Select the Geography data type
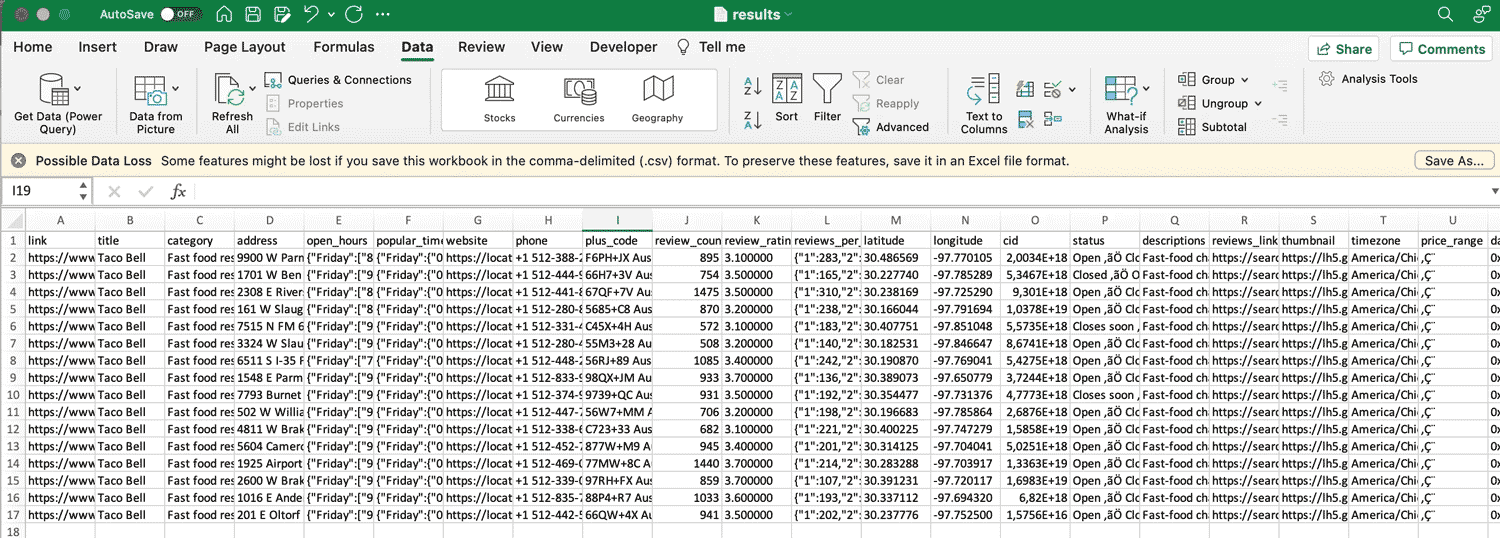Screen dimensions: 1500x538 [657, 99]
